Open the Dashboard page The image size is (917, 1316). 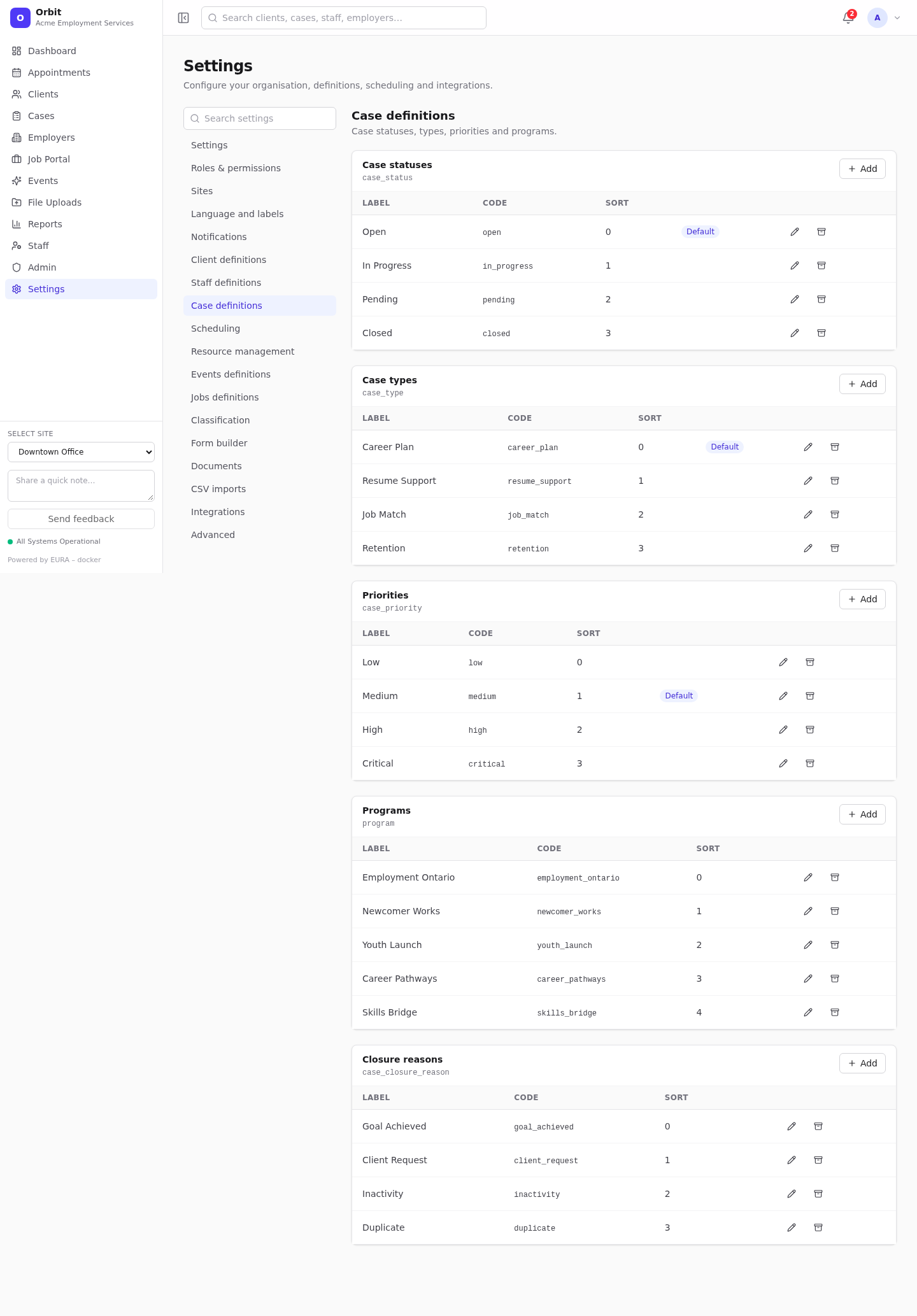[x=81, y=51]
